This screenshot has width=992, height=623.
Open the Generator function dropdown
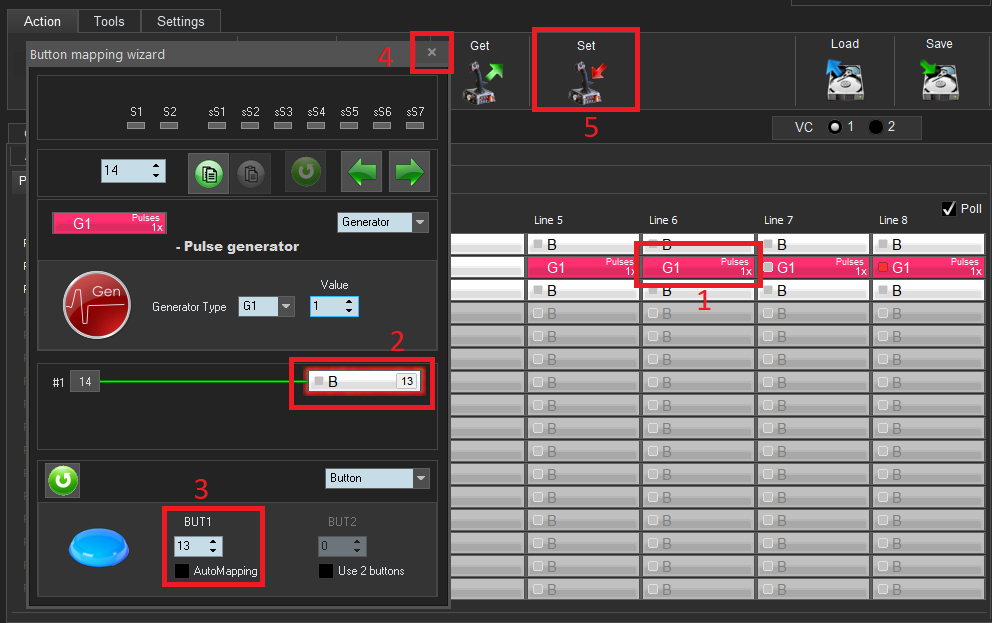pyautogui.click(x=420, y=222)
